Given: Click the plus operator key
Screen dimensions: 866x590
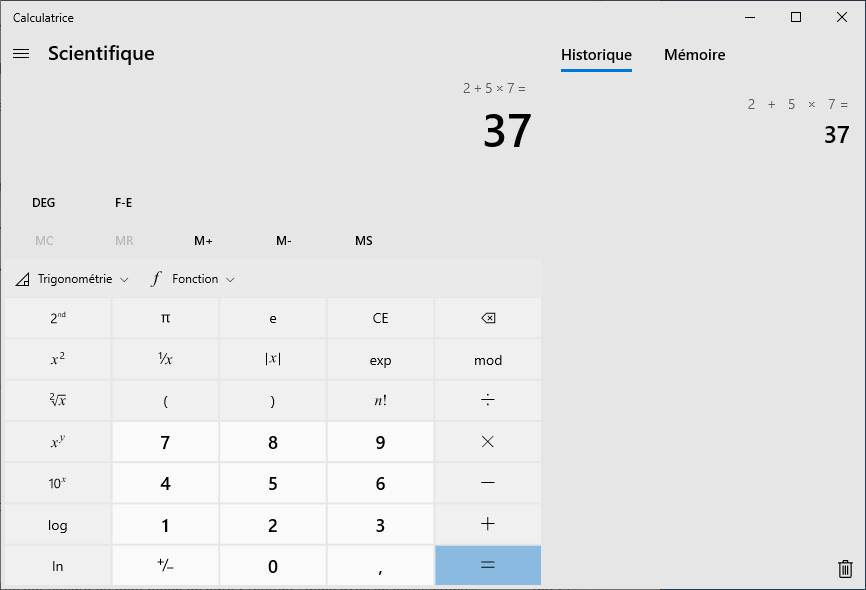Looking at the screenshot, I should click(488, 524).
